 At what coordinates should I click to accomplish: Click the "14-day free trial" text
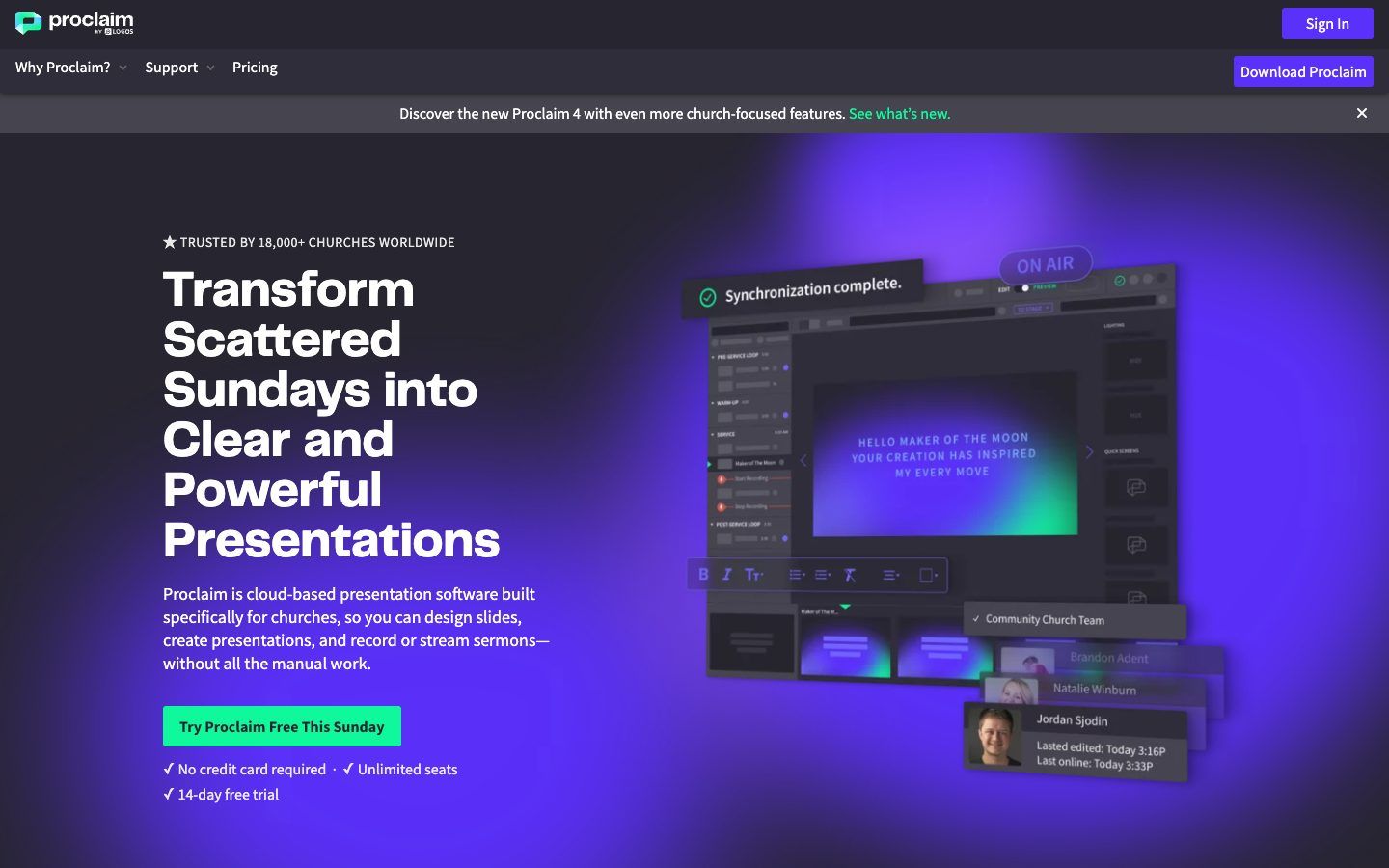pos(228,795)
